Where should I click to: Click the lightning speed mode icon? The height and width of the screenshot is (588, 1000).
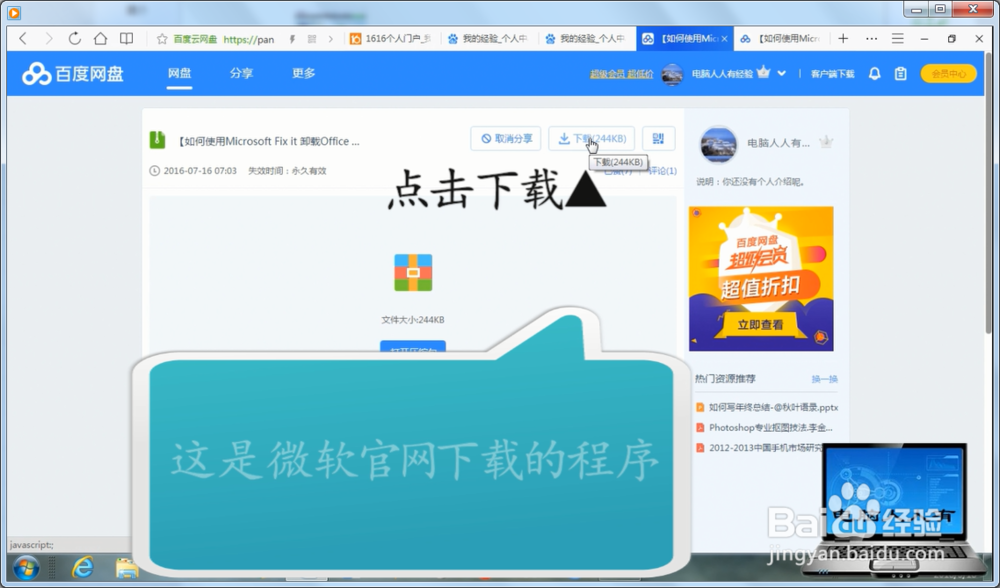292,39
